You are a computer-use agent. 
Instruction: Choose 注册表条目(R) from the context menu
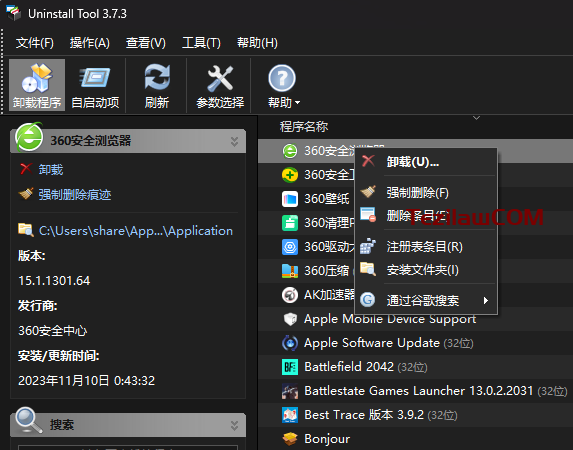tap(426, 247)
